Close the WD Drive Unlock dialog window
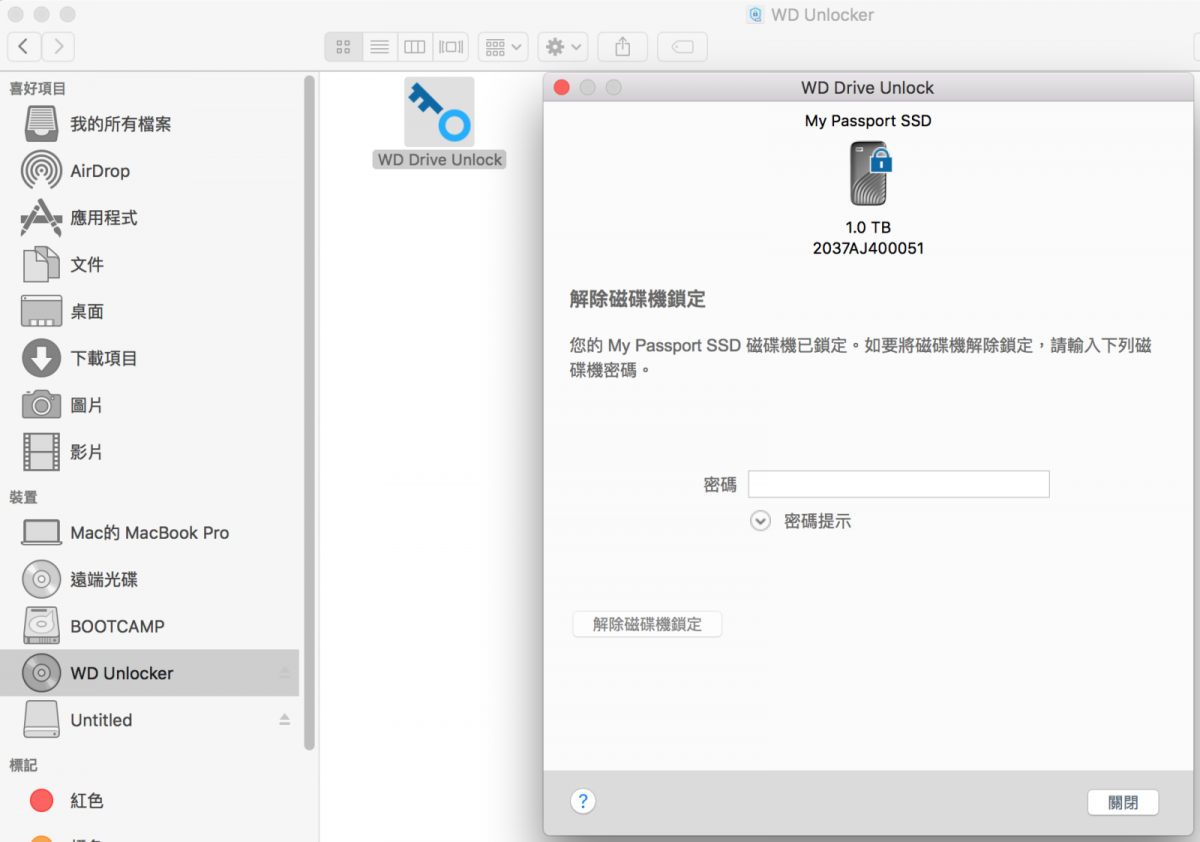Image resolution: width=1200 pixels, height=842 pixels. coord(562,88)
